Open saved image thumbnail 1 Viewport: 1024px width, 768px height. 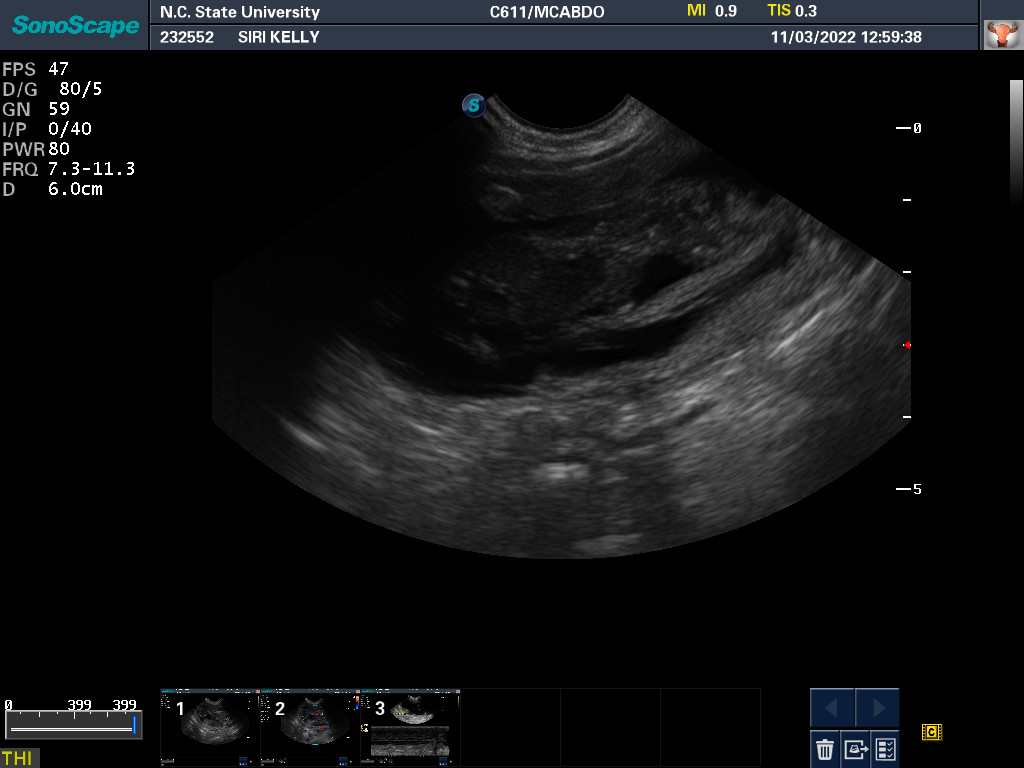click(x=210, y=727)
